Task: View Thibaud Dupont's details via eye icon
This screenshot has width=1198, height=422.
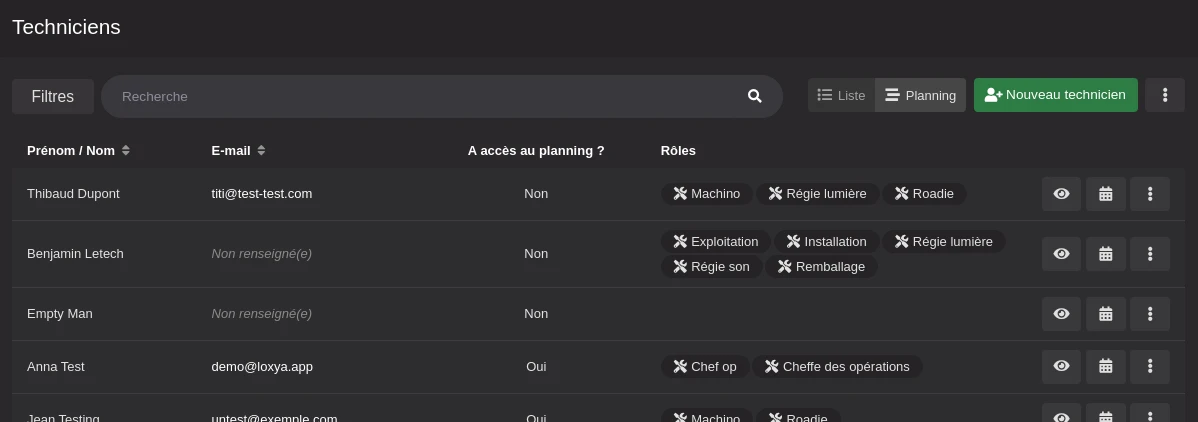Action: pyautogui.click(x=1061, y=194)
